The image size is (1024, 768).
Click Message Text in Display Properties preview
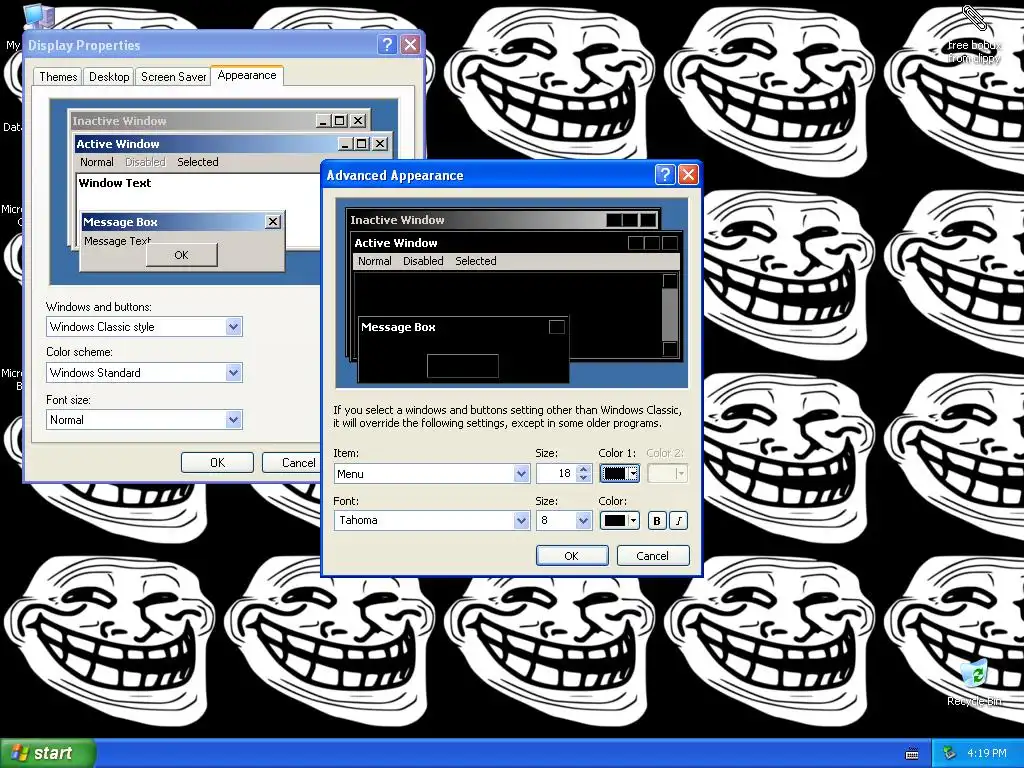118,241
